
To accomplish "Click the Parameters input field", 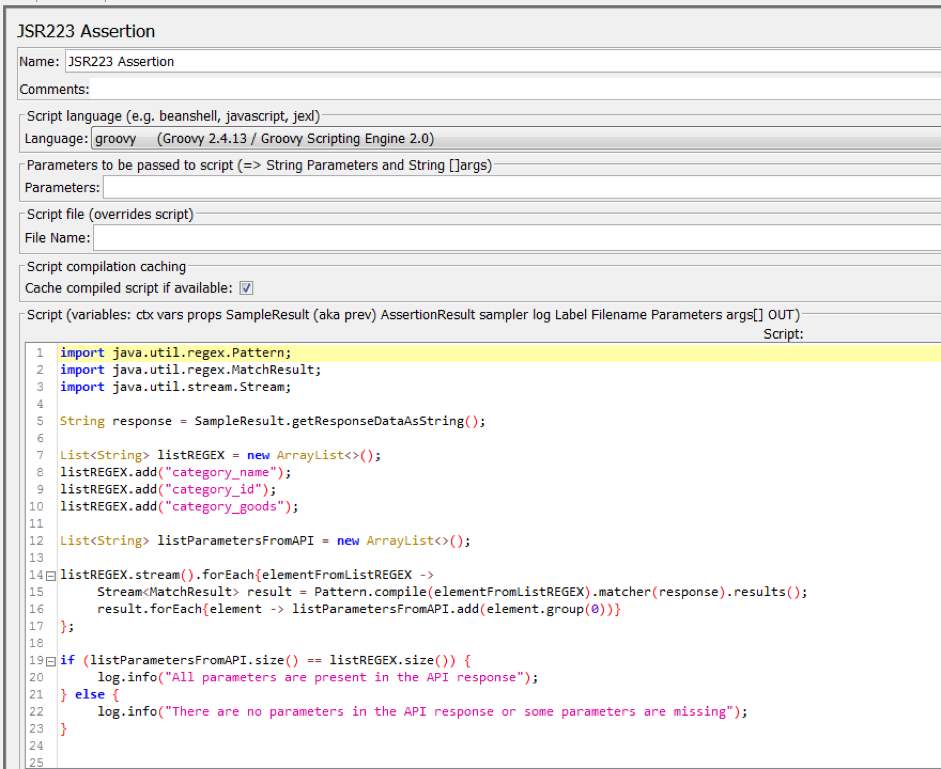I will coord(522,187).
